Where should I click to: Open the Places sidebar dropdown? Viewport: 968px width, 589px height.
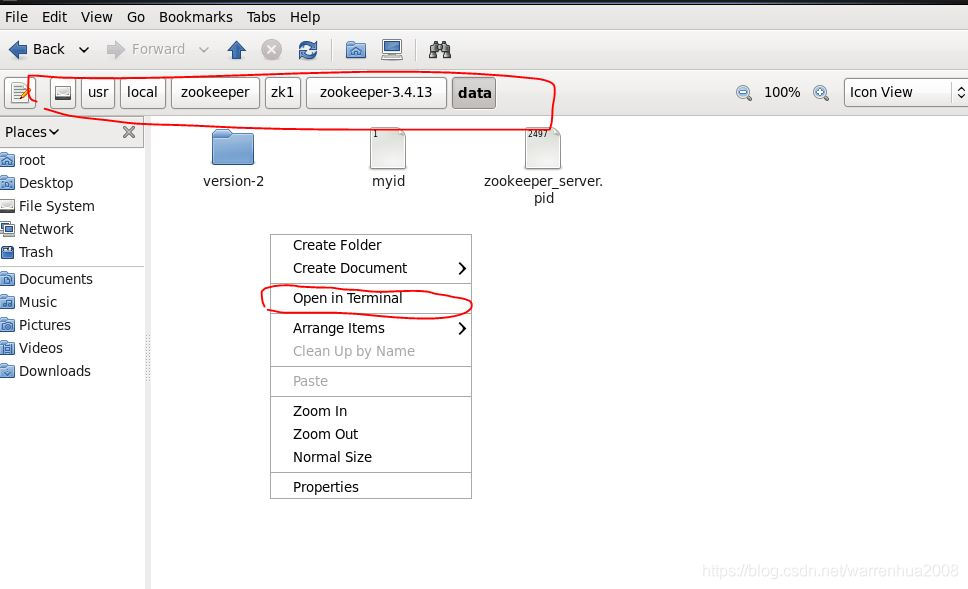pyautogui.click(x=32, y=132)
